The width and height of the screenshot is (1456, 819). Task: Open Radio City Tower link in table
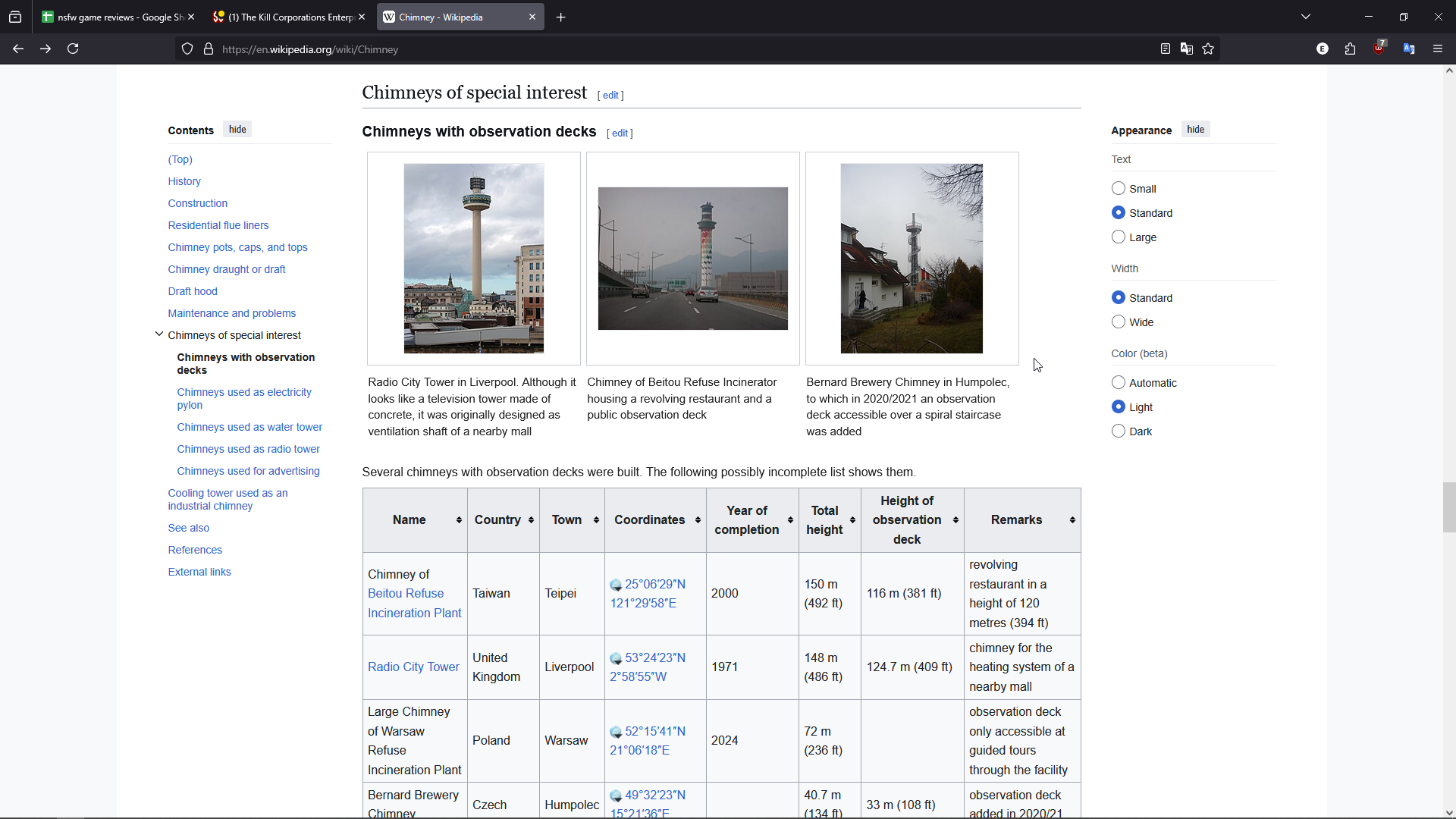(x=413, y=667)
